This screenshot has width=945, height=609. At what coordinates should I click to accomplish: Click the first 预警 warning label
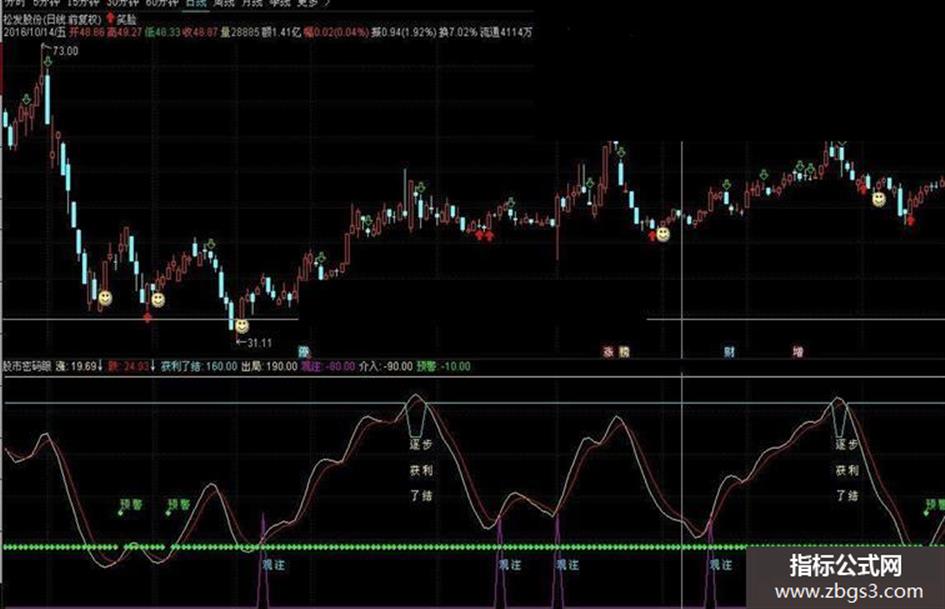click(131, 504)
